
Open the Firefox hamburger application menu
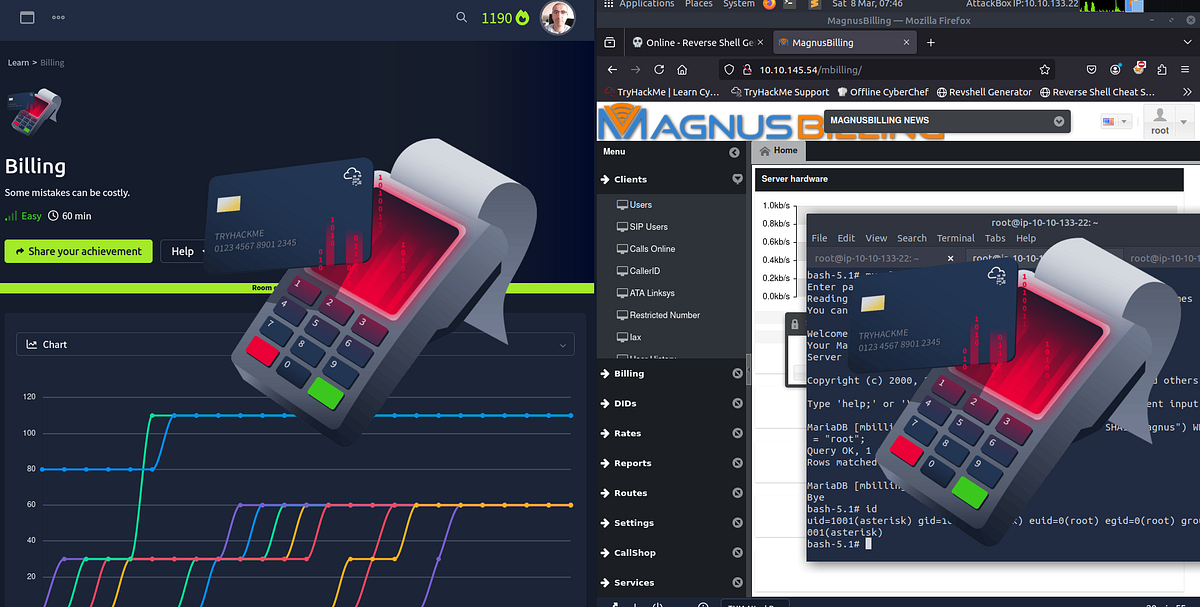click(1187, 70)
